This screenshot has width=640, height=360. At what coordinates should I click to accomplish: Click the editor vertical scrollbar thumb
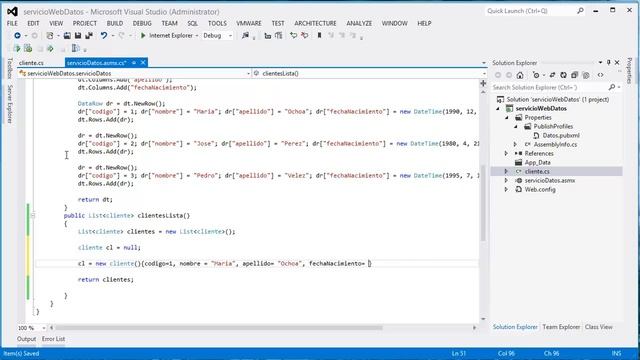(483, 203)
